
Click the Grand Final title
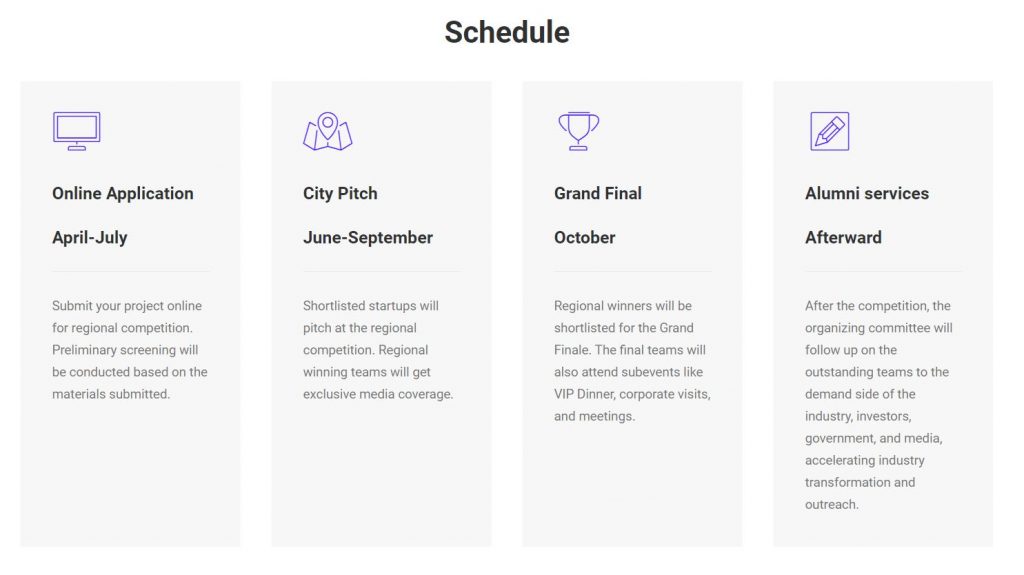[x=598, y=193]
